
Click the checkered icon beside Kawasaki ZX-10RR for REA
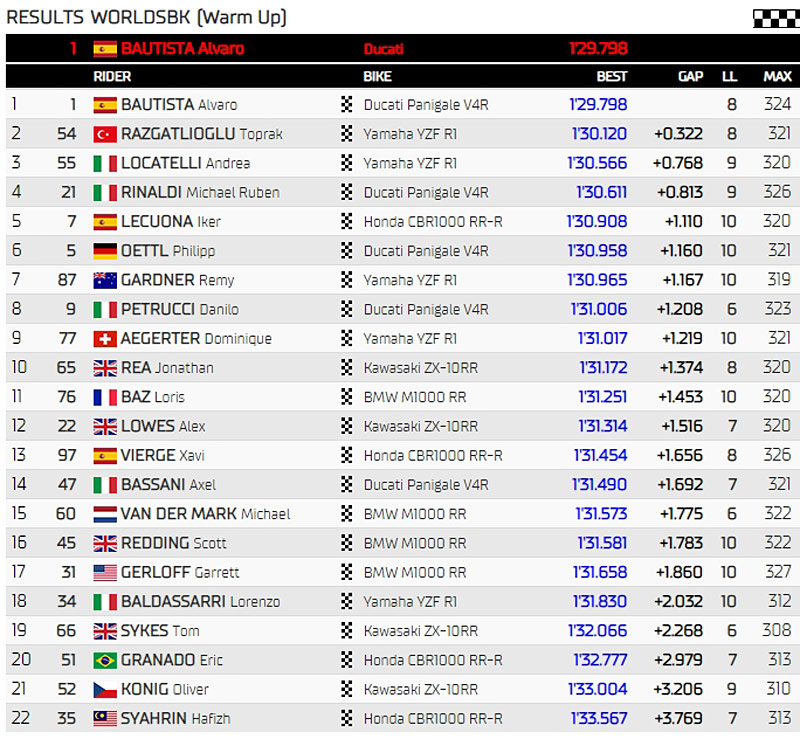coord(347,368)
